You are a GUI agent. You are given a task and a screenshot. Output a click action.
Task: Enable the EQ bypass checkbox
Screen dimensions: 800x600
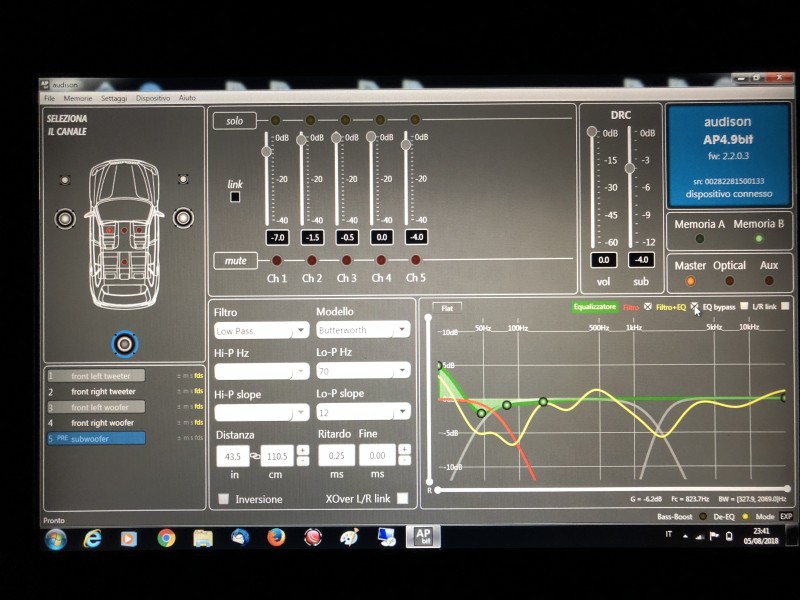click(x=744, y=306)
